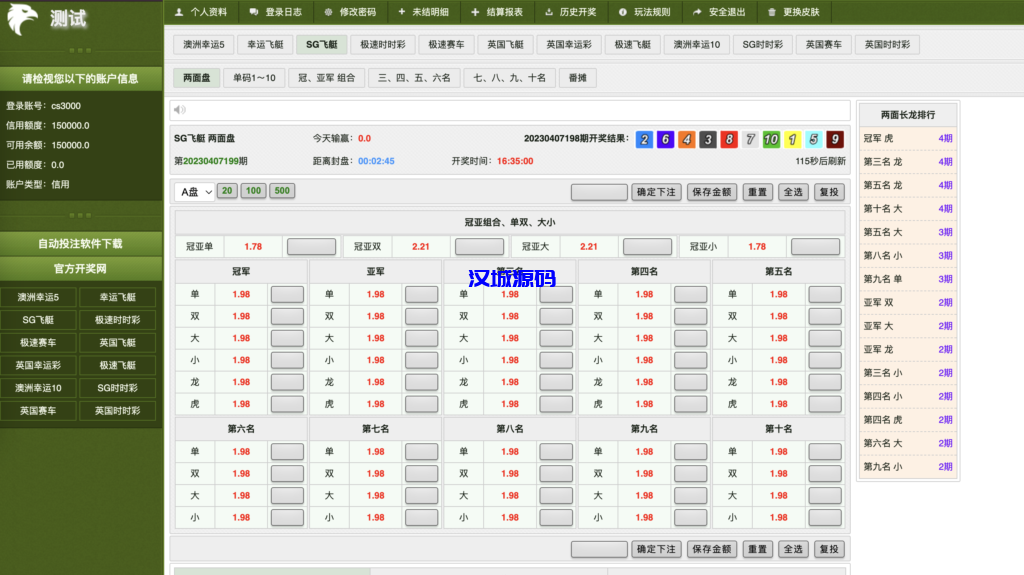The height and width of the screenshot is (575, 1024).
Task: Open the 七、八、九、十名 sub-tab
Action: 509,78
